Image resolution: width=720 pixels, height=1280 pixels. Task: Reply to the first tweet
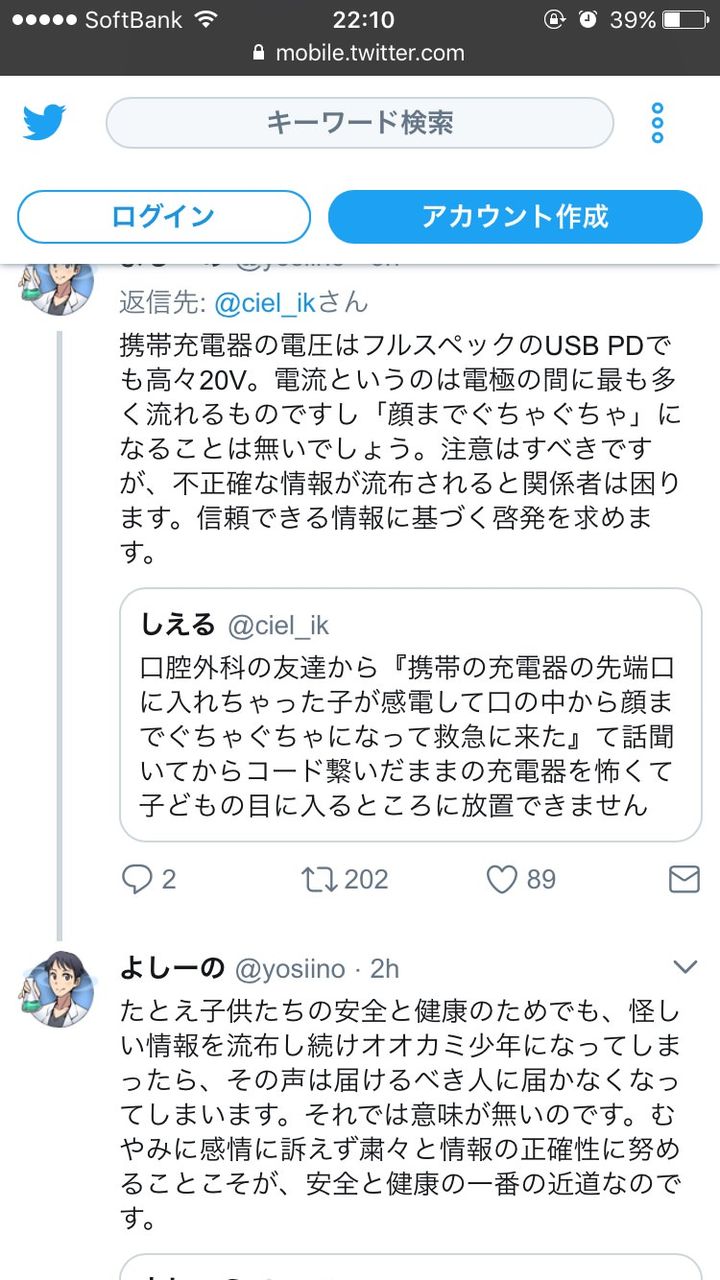click(x=136, y=879)
